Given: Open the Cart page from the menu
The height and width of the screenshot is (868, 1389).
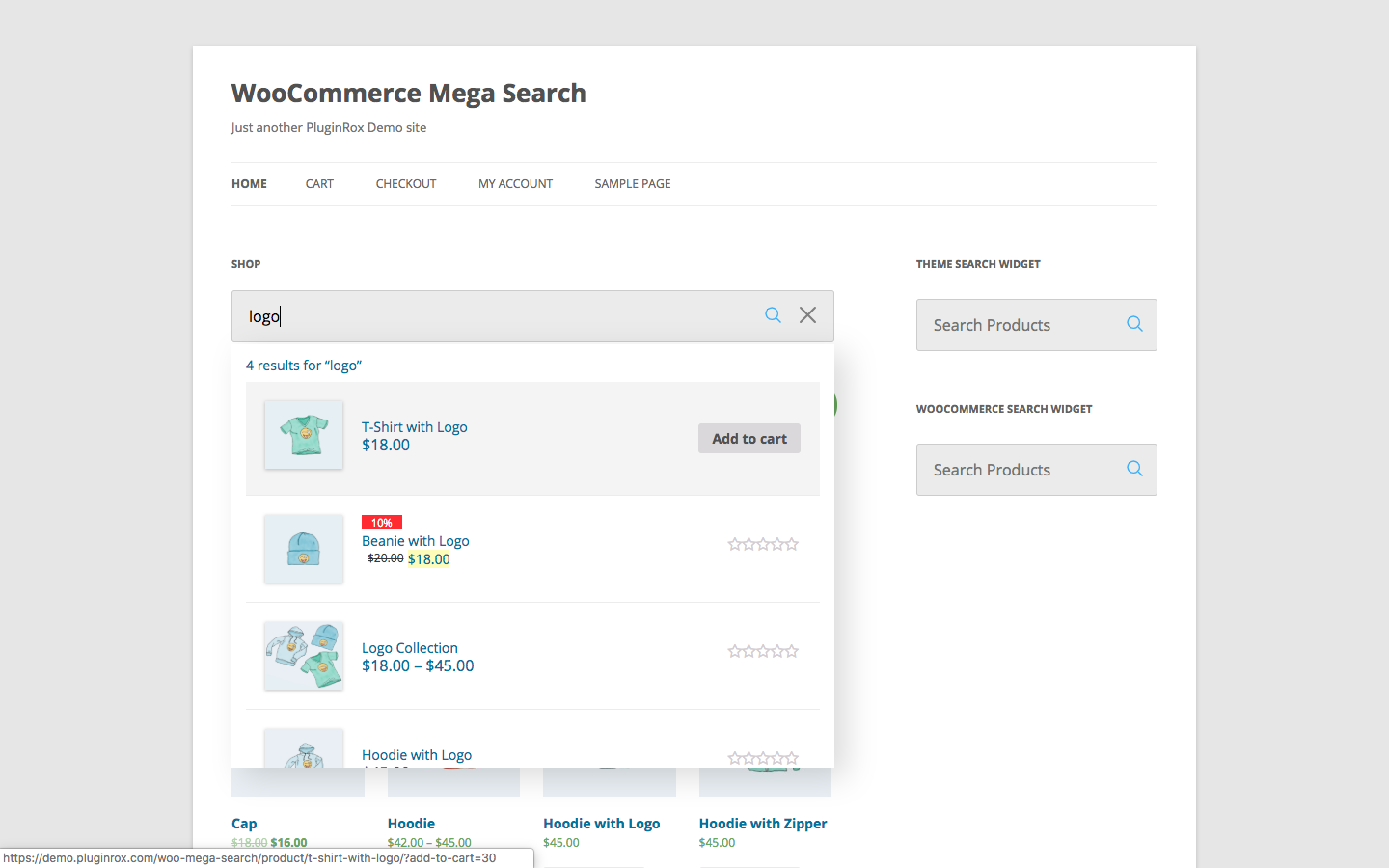Looking at the screenshot, I should point(319,184).
